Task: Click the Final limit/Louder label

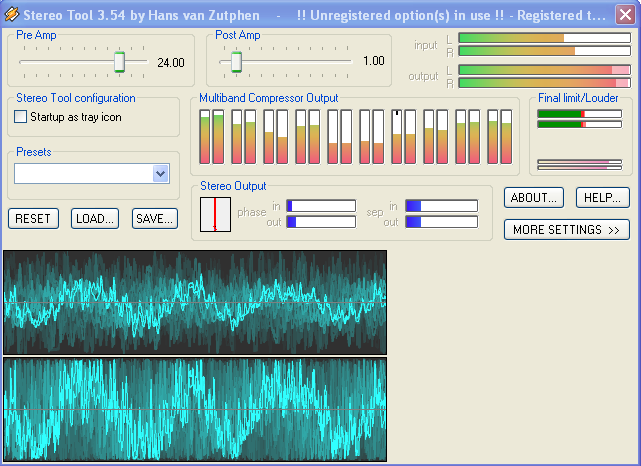Action: tap(578, 98)
